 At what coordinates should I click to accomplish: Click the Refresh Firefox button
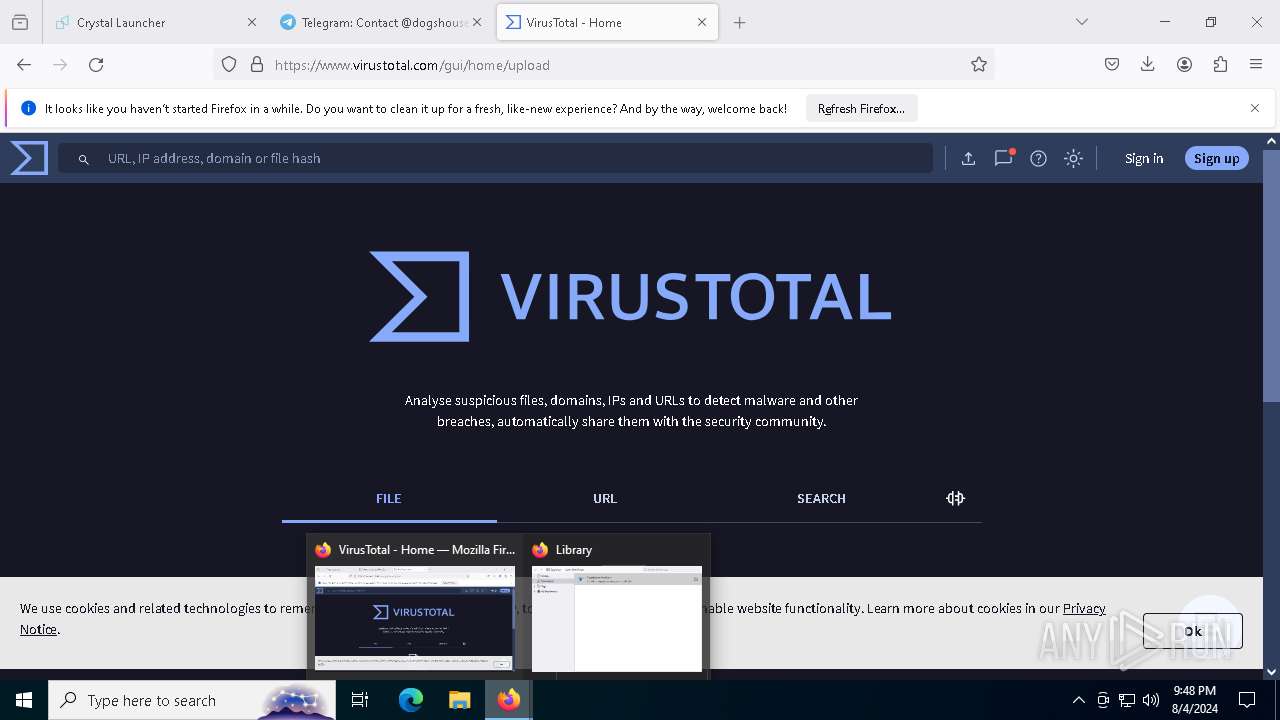tap(861, 108)
